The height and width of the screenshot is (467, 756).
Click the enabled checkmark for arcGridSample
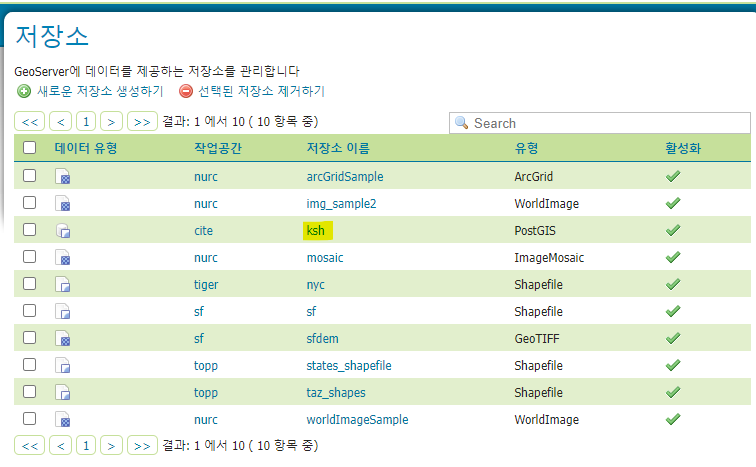(673, 176)
